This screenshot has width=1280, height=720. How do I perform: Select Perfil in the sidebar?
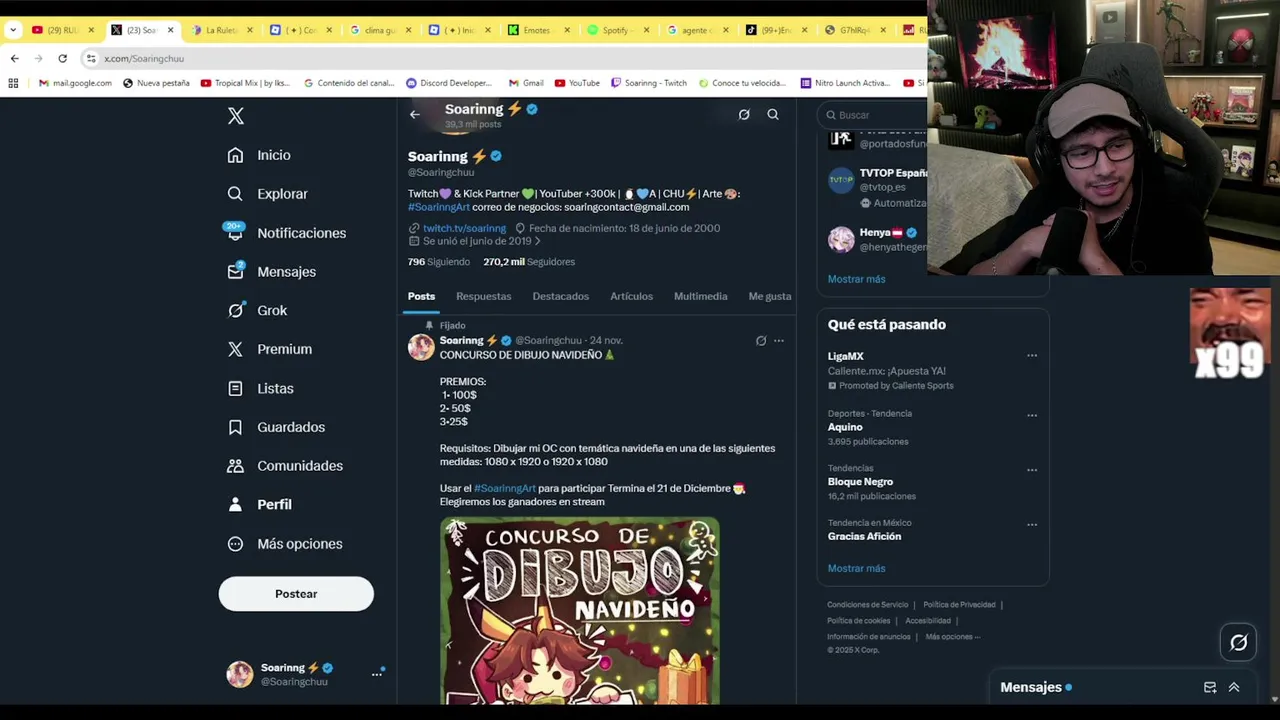coord(259,505)
